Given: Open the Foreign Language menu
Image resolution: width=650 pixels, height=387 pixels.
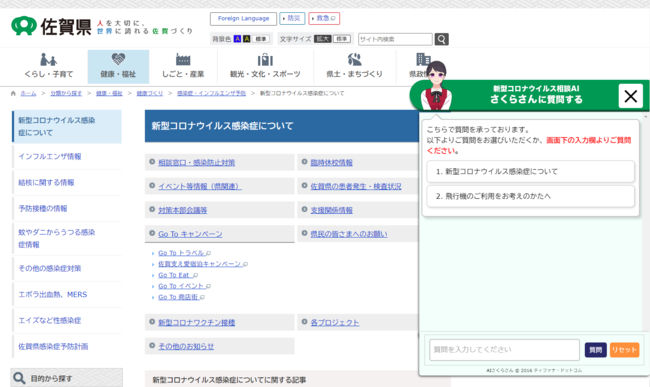Looking at the screenshot, I should 243,19.
